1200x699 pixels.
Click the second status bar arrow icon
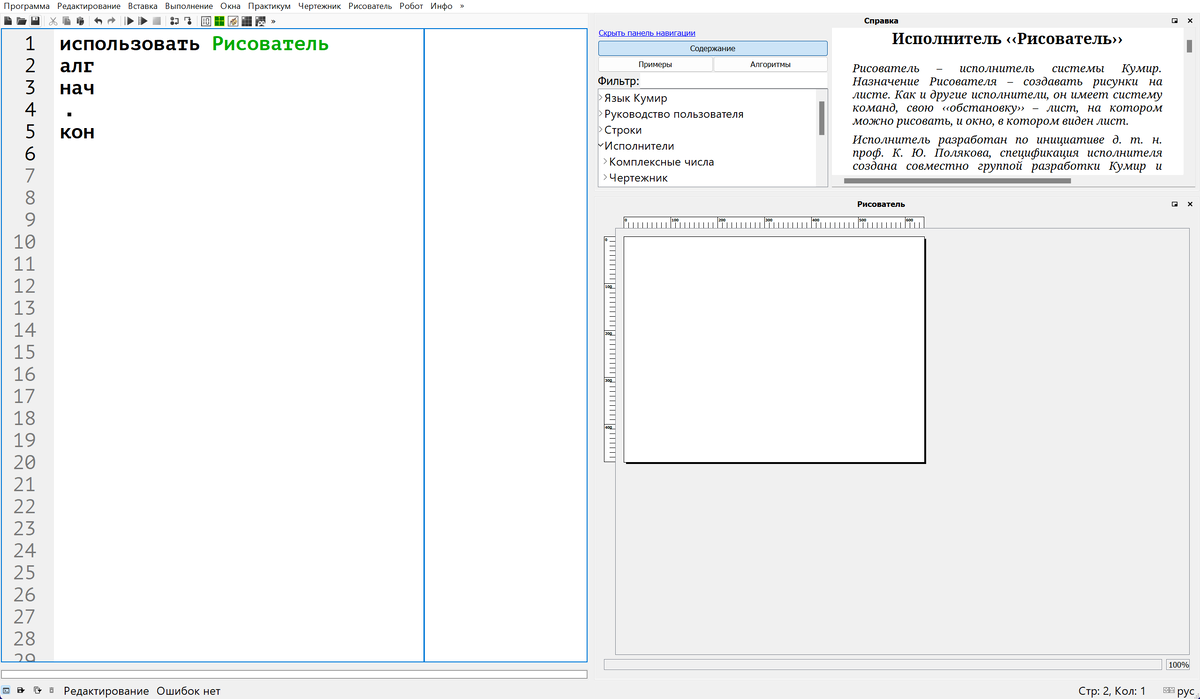tap(21, 691)
